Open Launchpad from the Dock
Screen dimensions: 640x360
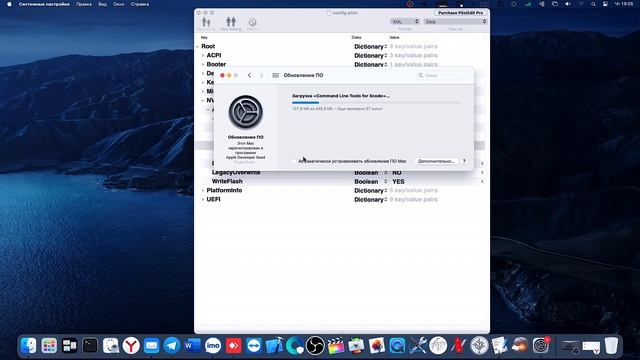[49, 346]
